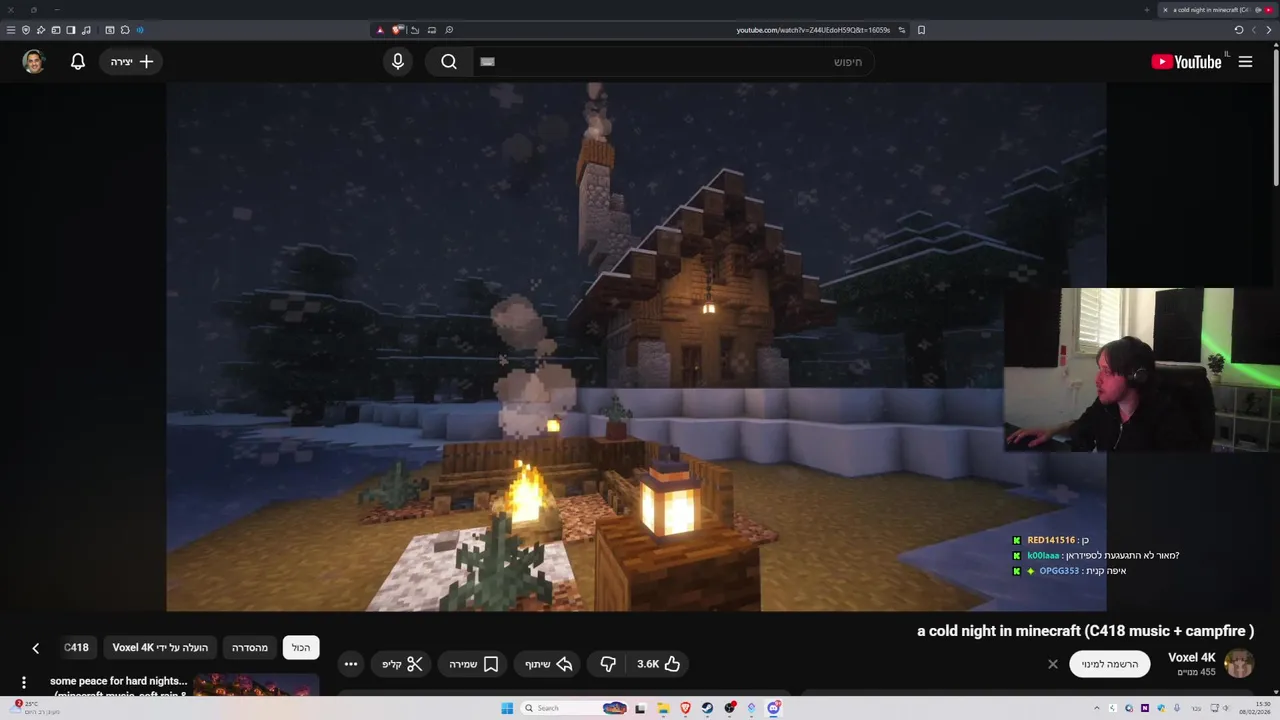Open the Windows Start menu

coord(507,708)
